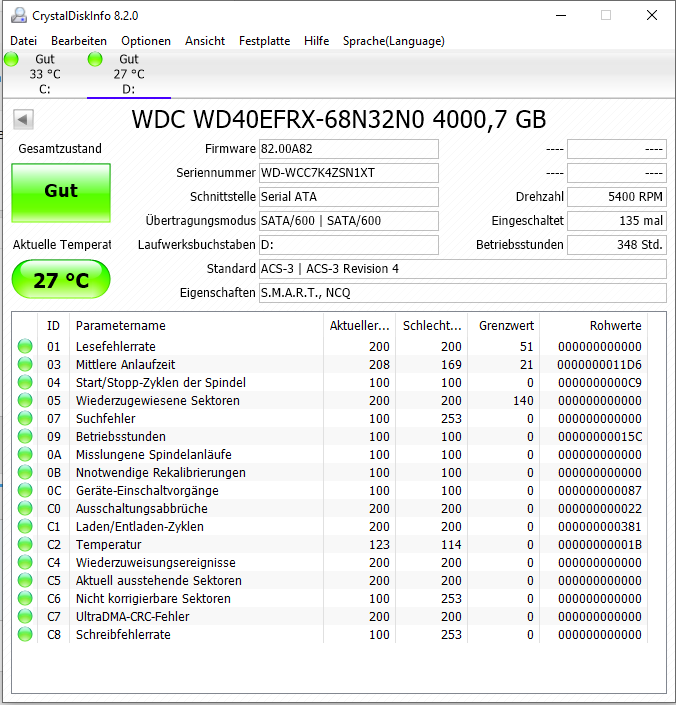Click the Seriennummer field WD-WCC7K4ZSN1XT
Screen dimensions: 676x705
tap(348, 173)
